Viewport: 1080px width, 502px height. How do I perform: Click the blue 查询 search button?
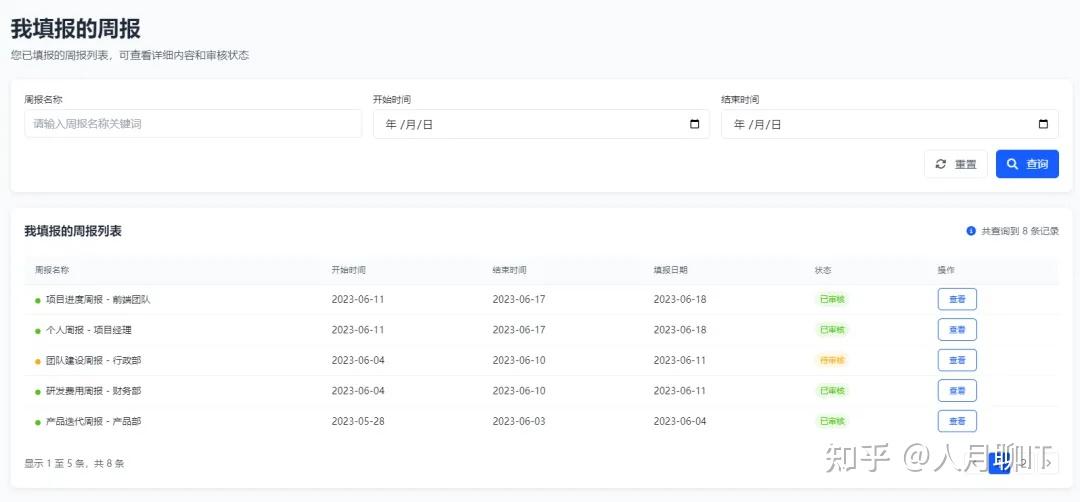pos(1027,164)
